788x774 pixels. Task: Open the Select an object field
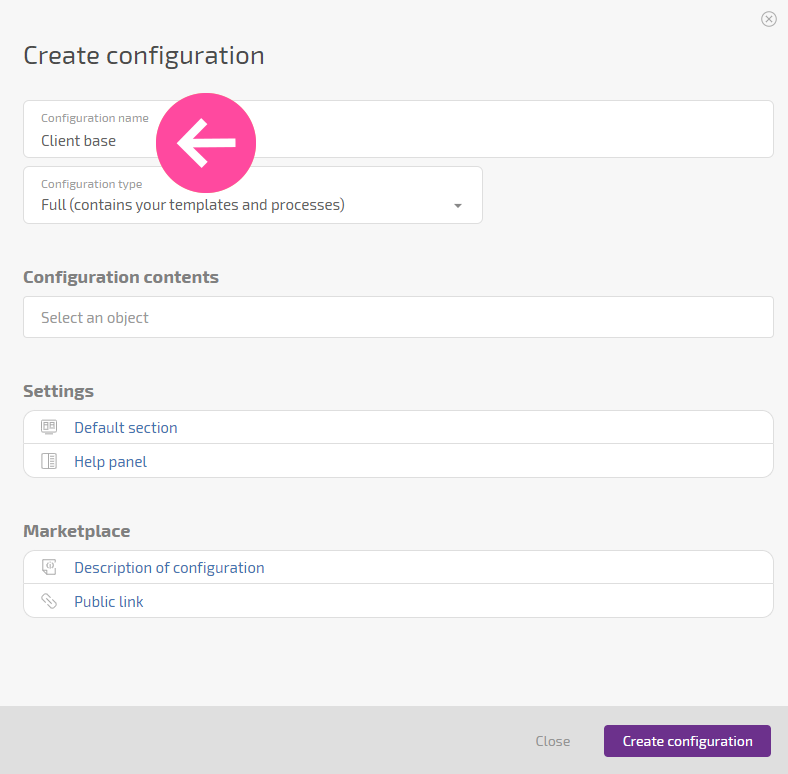pos(398,317)
